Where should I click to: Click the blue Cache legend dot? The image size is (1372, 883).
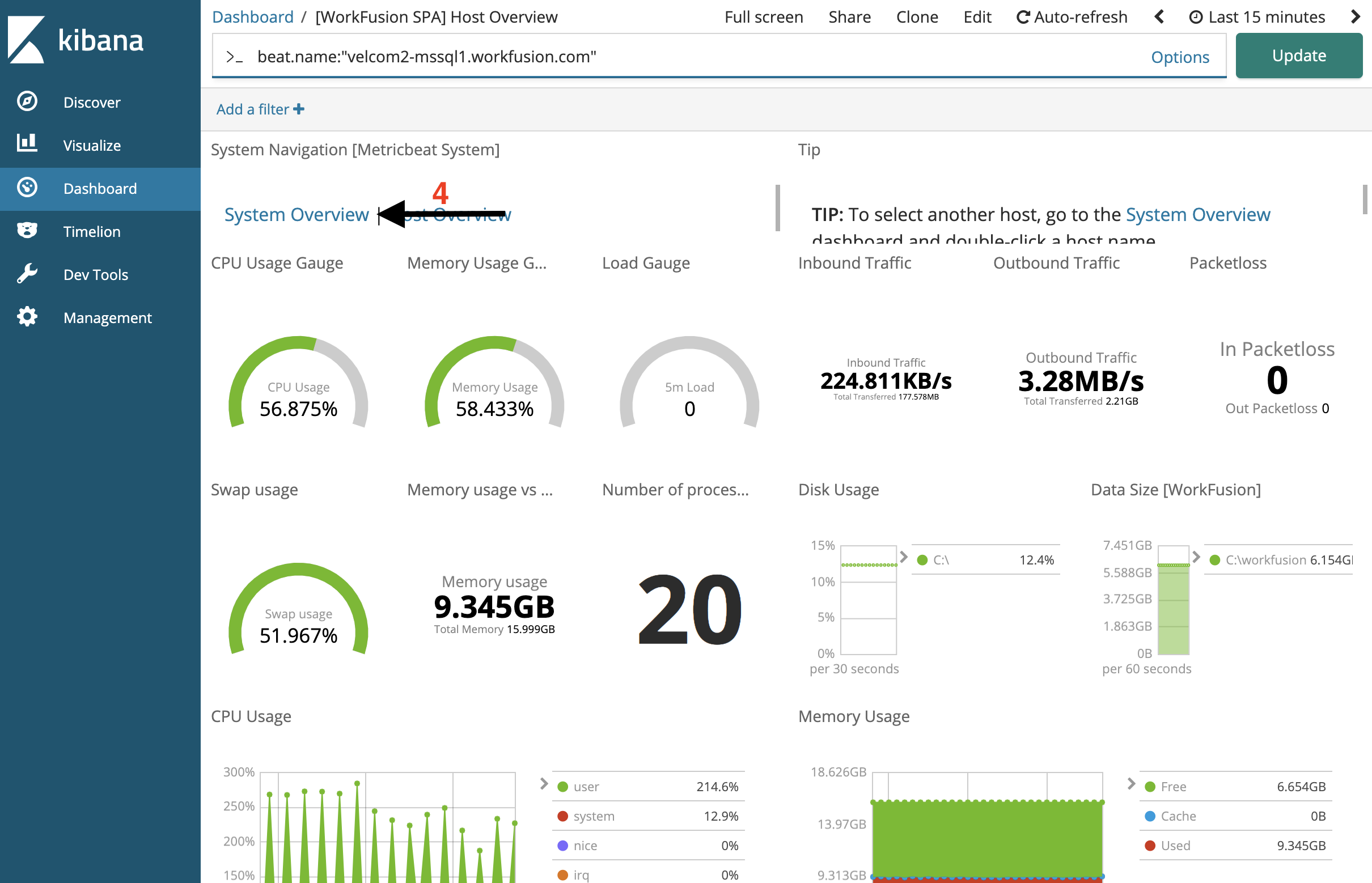1150,816
